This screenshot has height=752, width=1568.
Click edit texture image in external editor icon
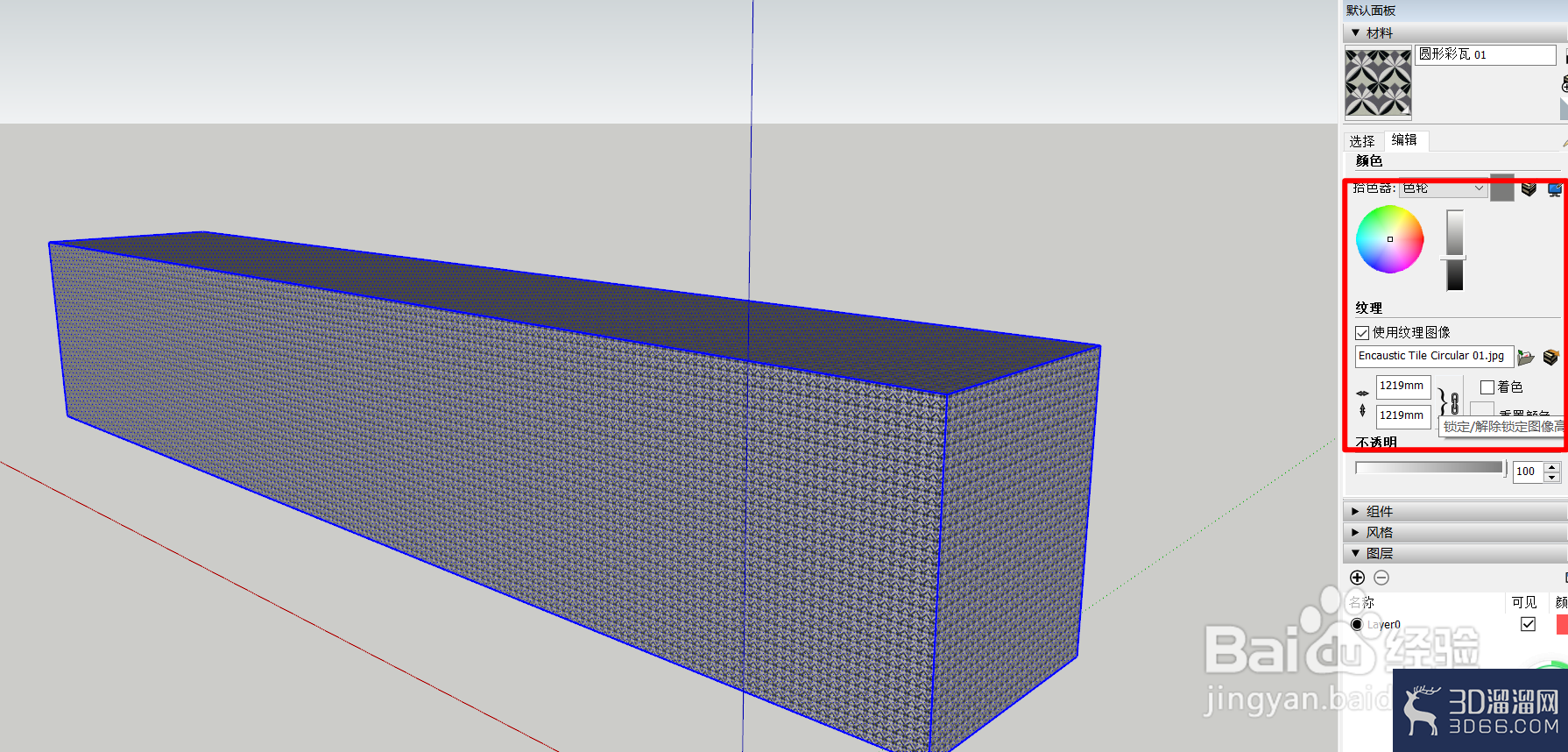(x=1550, y=357)
